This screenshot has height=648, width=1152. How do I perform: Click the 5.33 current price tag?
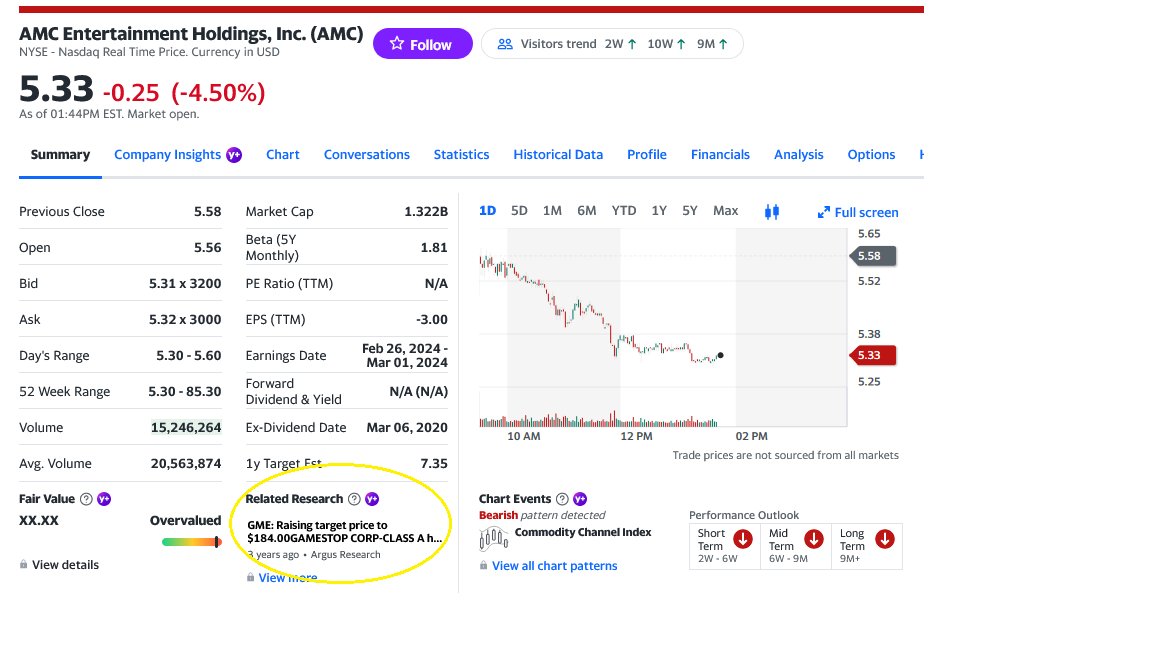tap(872, 356)
